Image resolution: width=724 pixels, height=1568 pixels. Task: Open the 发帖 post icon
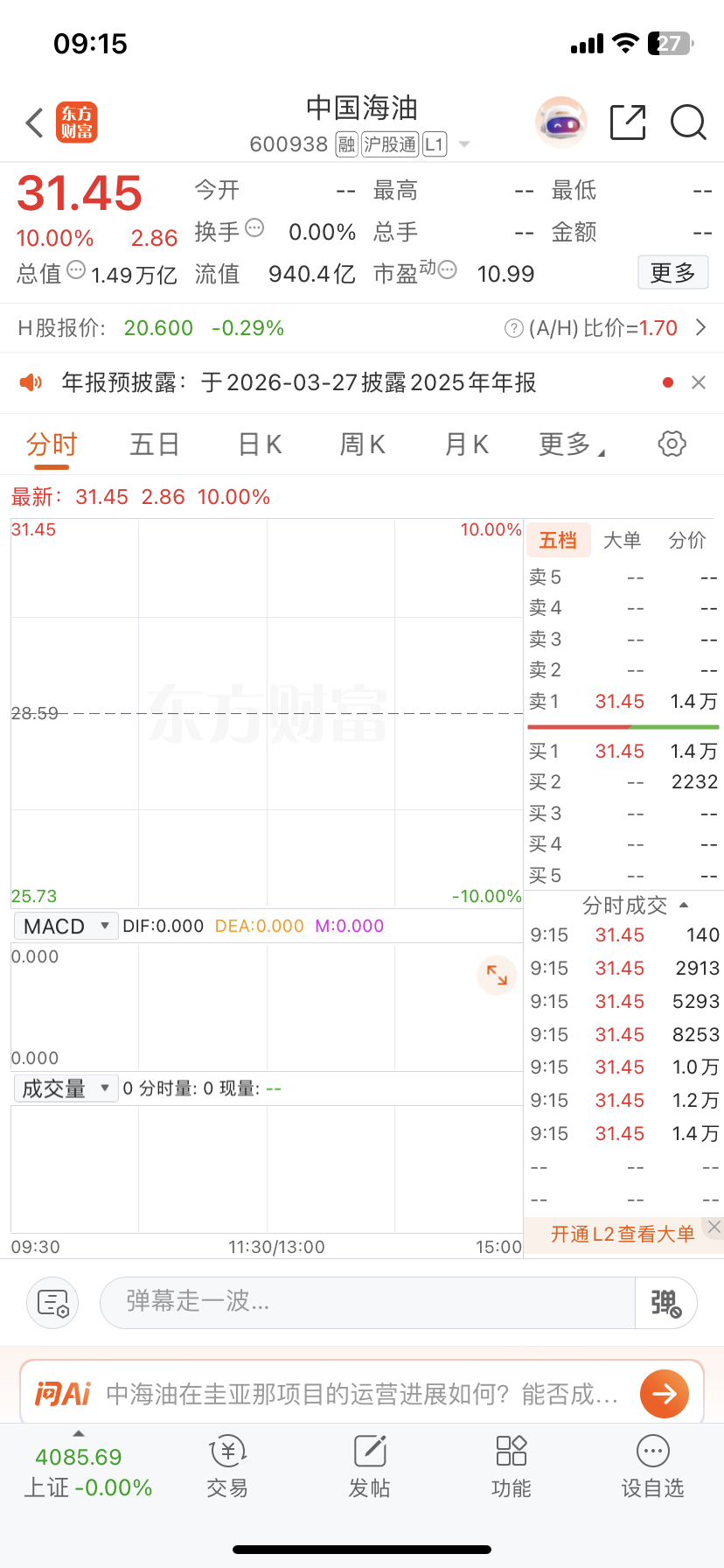coord(370,1467)
